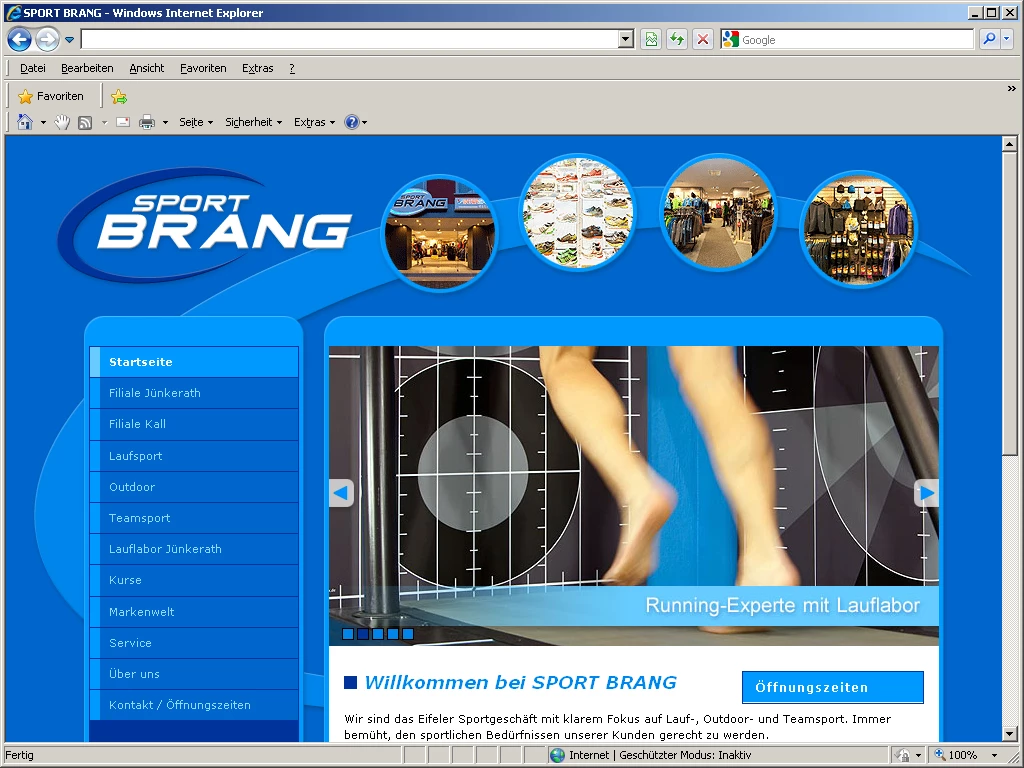Click the Home icon in command bar

click(x=25, y=122)
